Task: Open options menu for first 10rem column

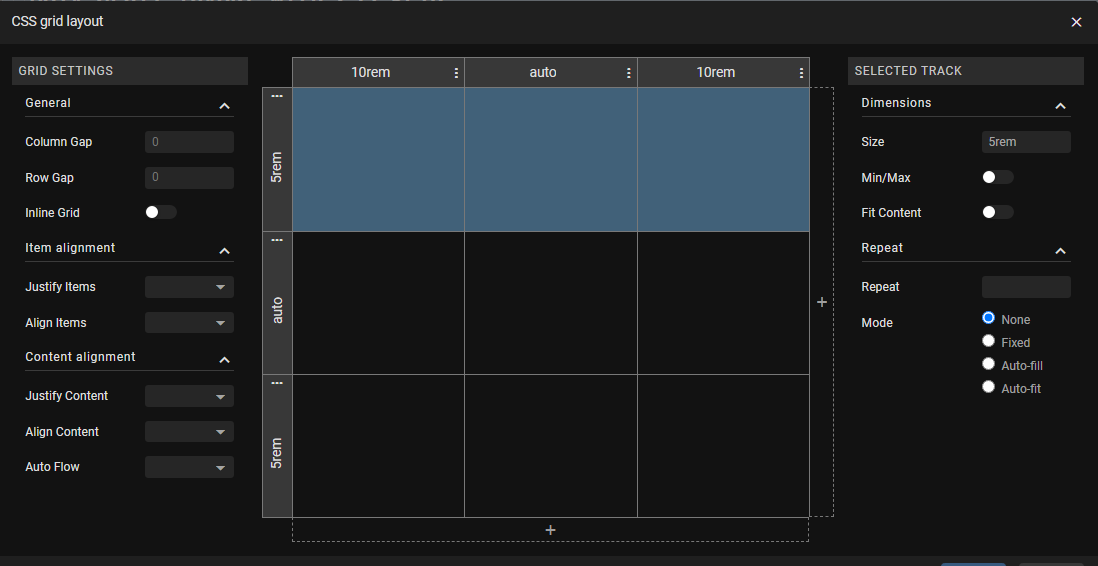Action: coord(457,73)
